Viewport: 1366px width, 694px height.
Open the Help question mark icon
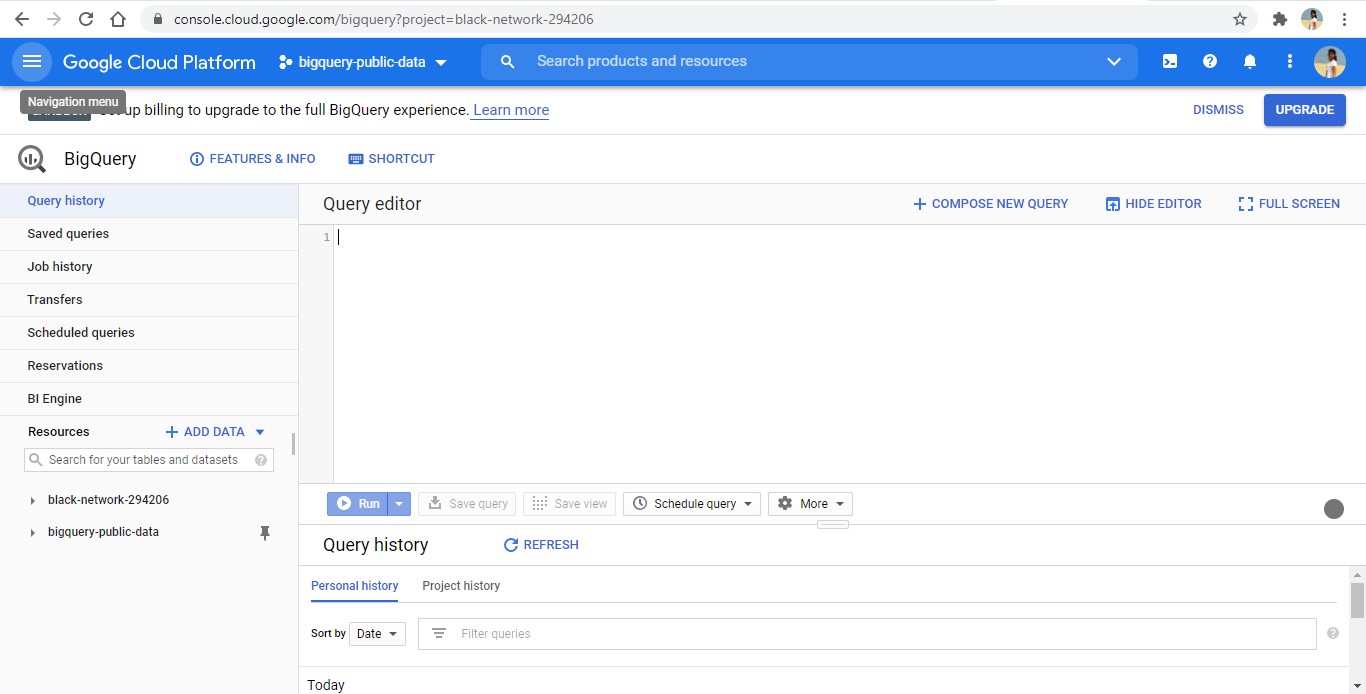[1210, 62]
